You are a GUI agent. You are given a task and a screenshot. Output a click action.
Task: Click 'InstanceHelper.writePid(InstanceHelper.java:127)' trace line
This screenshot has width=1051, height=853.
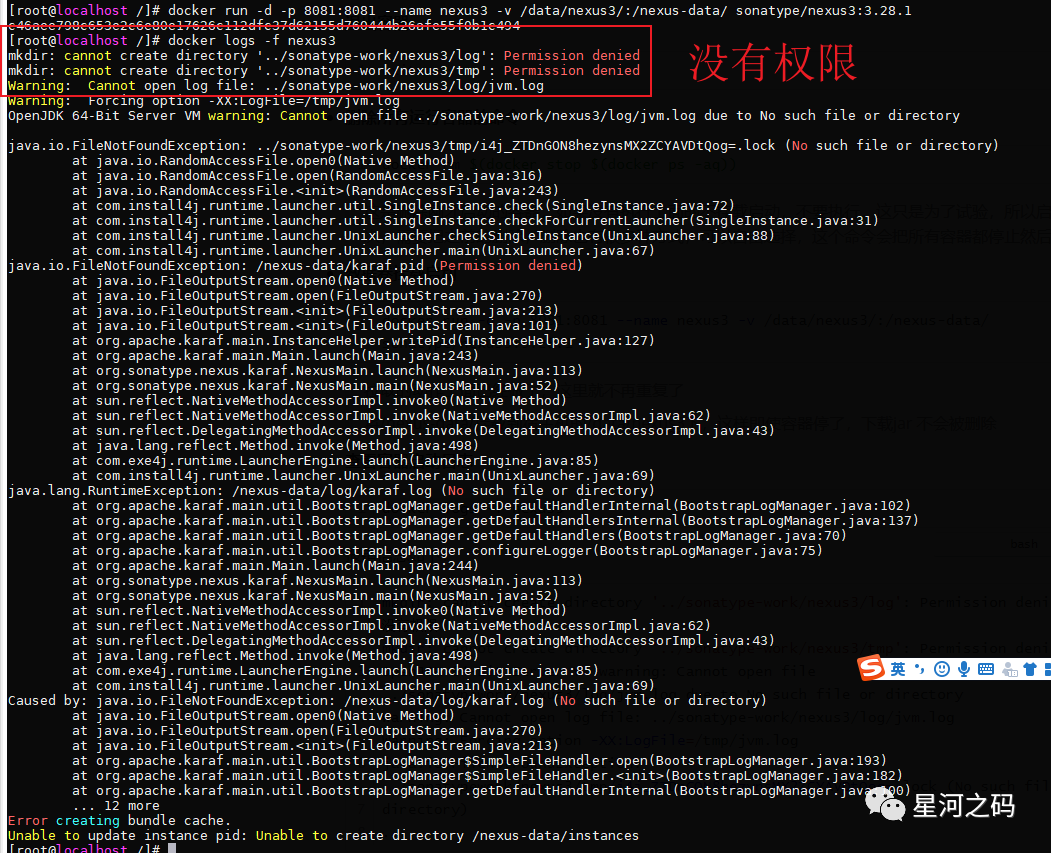363,340
